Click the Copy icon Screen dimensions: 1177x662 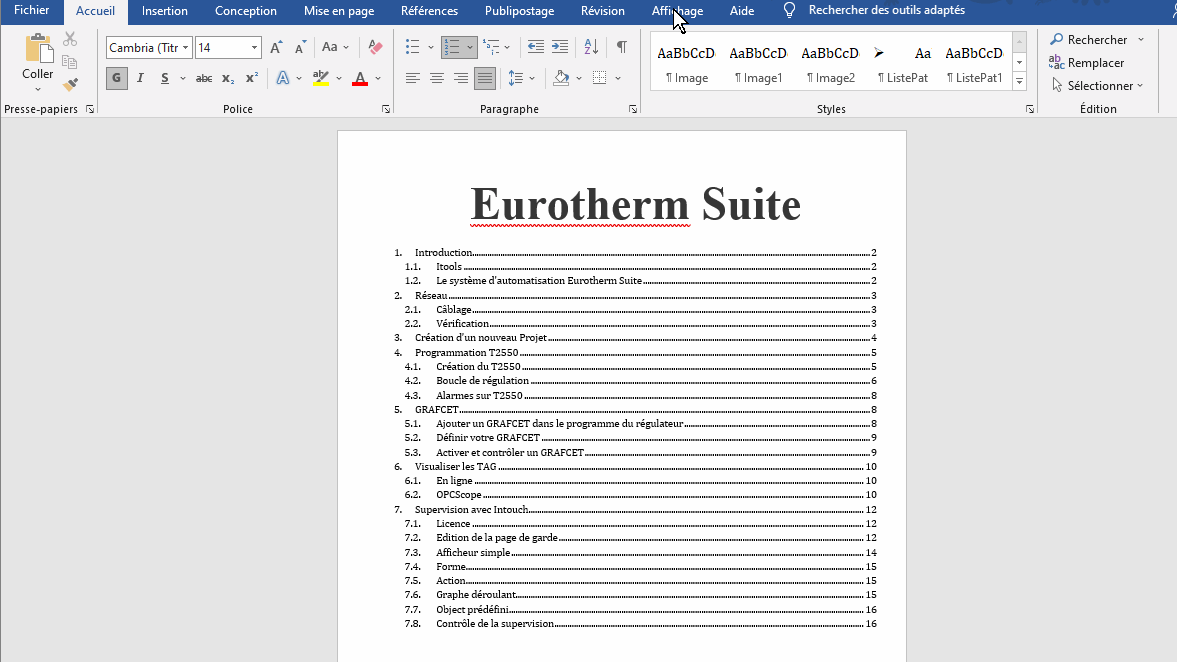tap(70, 62)
